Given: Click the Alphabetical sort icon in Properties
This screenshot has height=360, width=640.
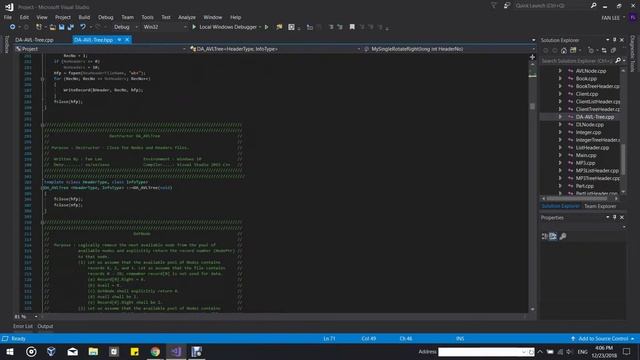Looking at the screenshot, I should point(553,236).
